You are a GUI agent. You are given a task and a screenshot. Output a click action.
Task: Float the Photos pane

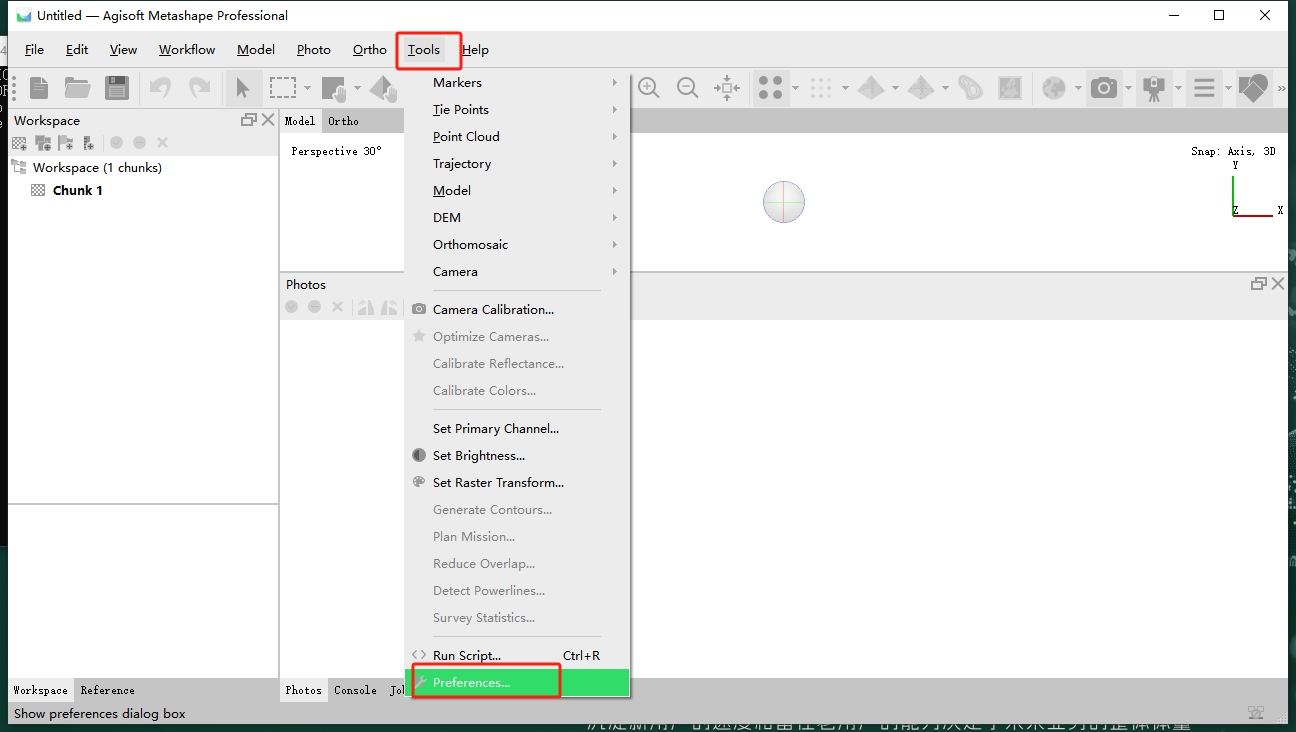(x=1259, y=284)
